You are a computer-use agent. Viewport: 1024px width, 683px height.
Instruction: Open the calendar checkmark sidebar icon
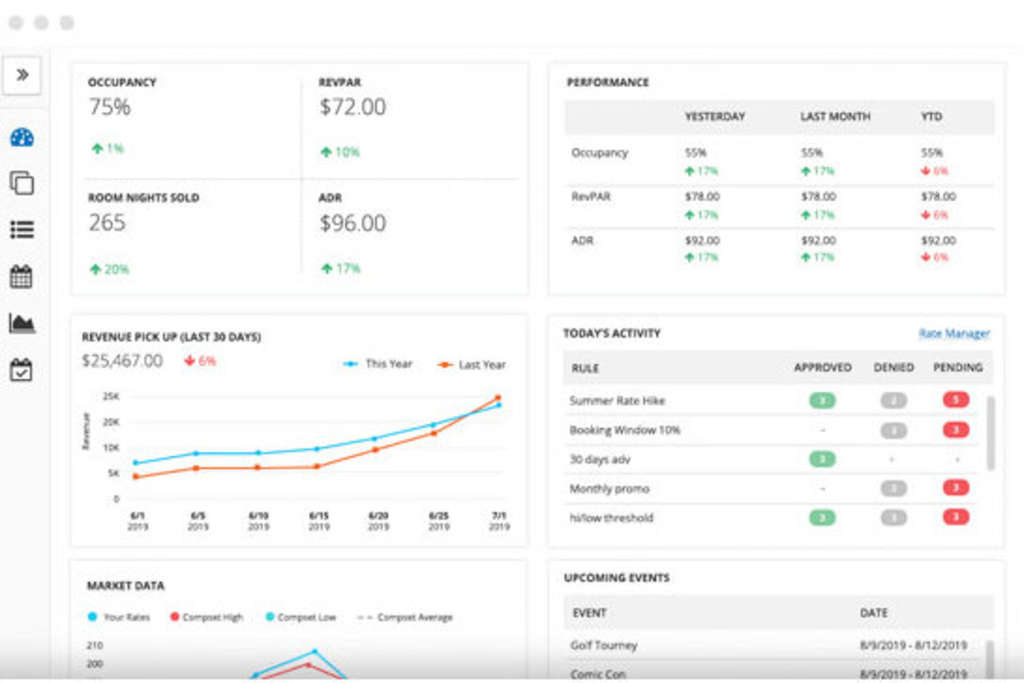(22, 370)
